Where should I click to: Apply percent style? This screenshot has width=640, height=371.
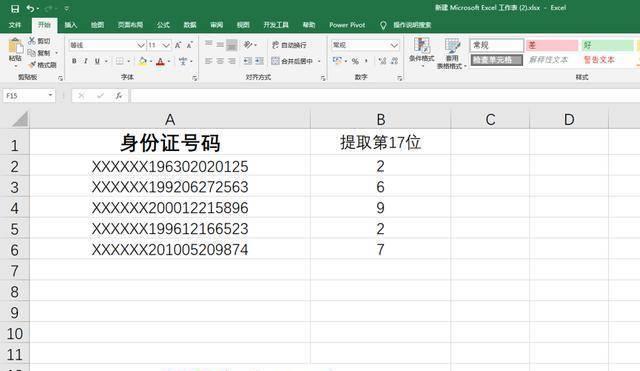356,61
